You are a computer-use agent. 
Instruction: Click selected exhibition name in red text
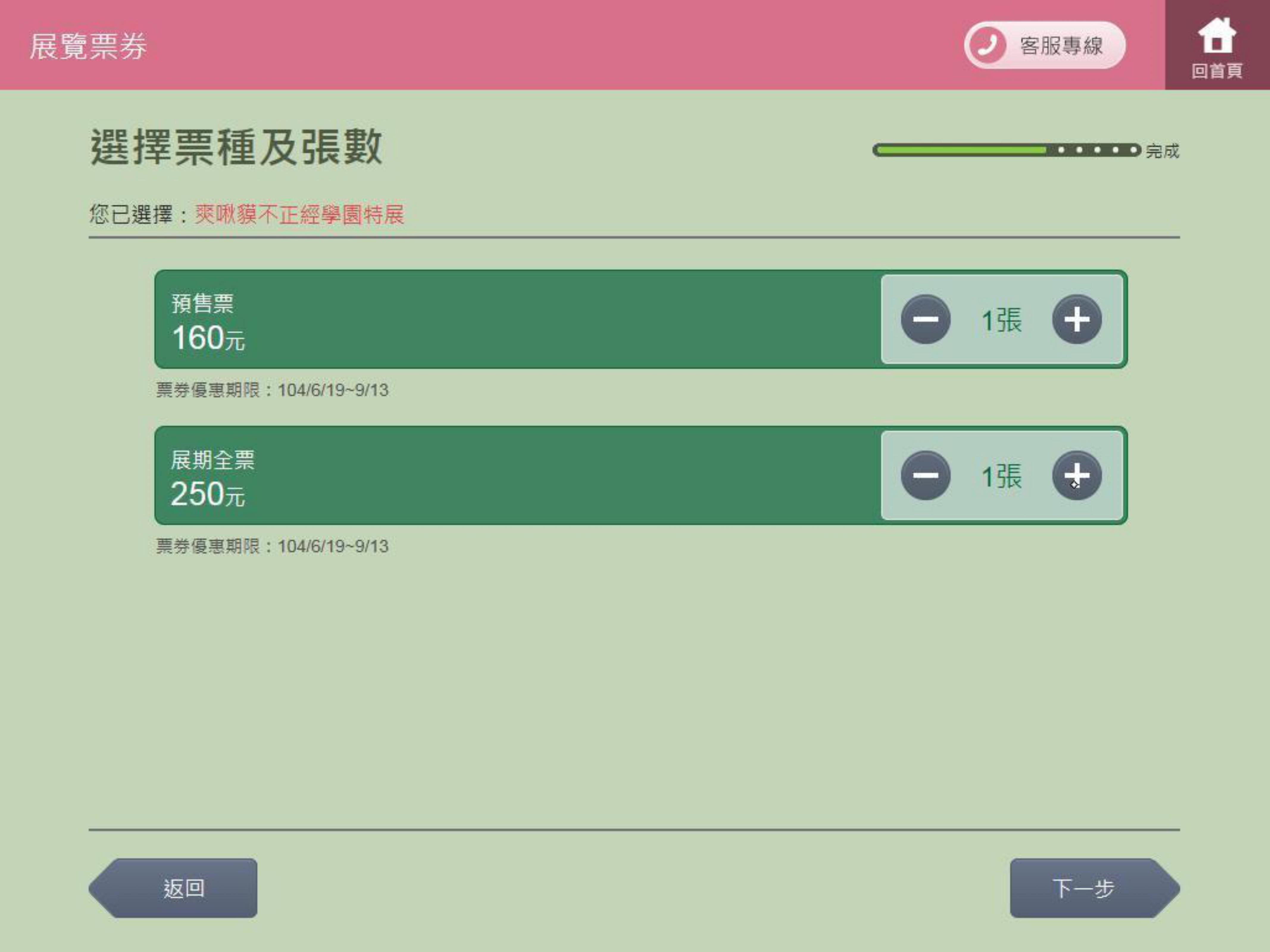299,214
